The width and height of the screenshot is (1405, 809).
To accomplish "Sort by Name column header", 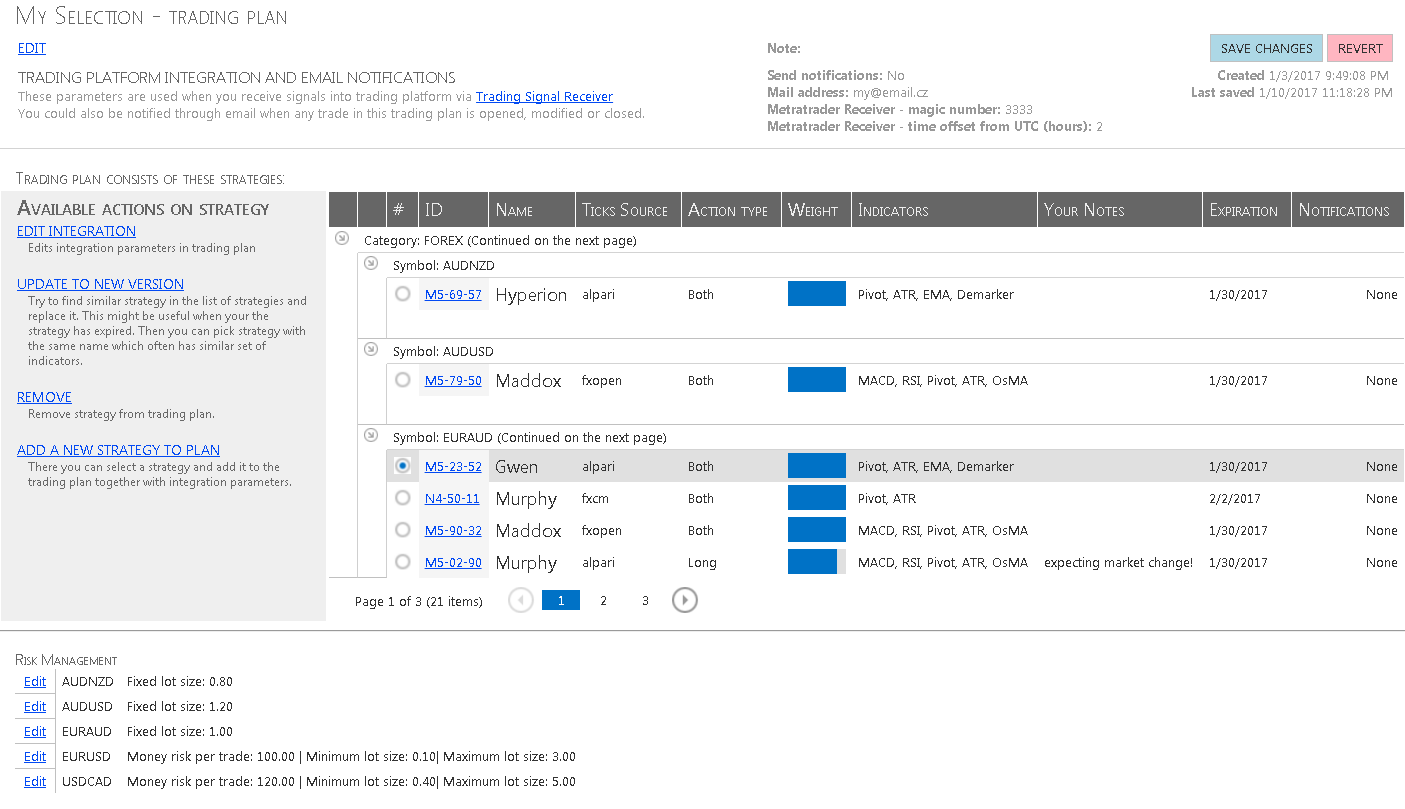I will 532,210.
